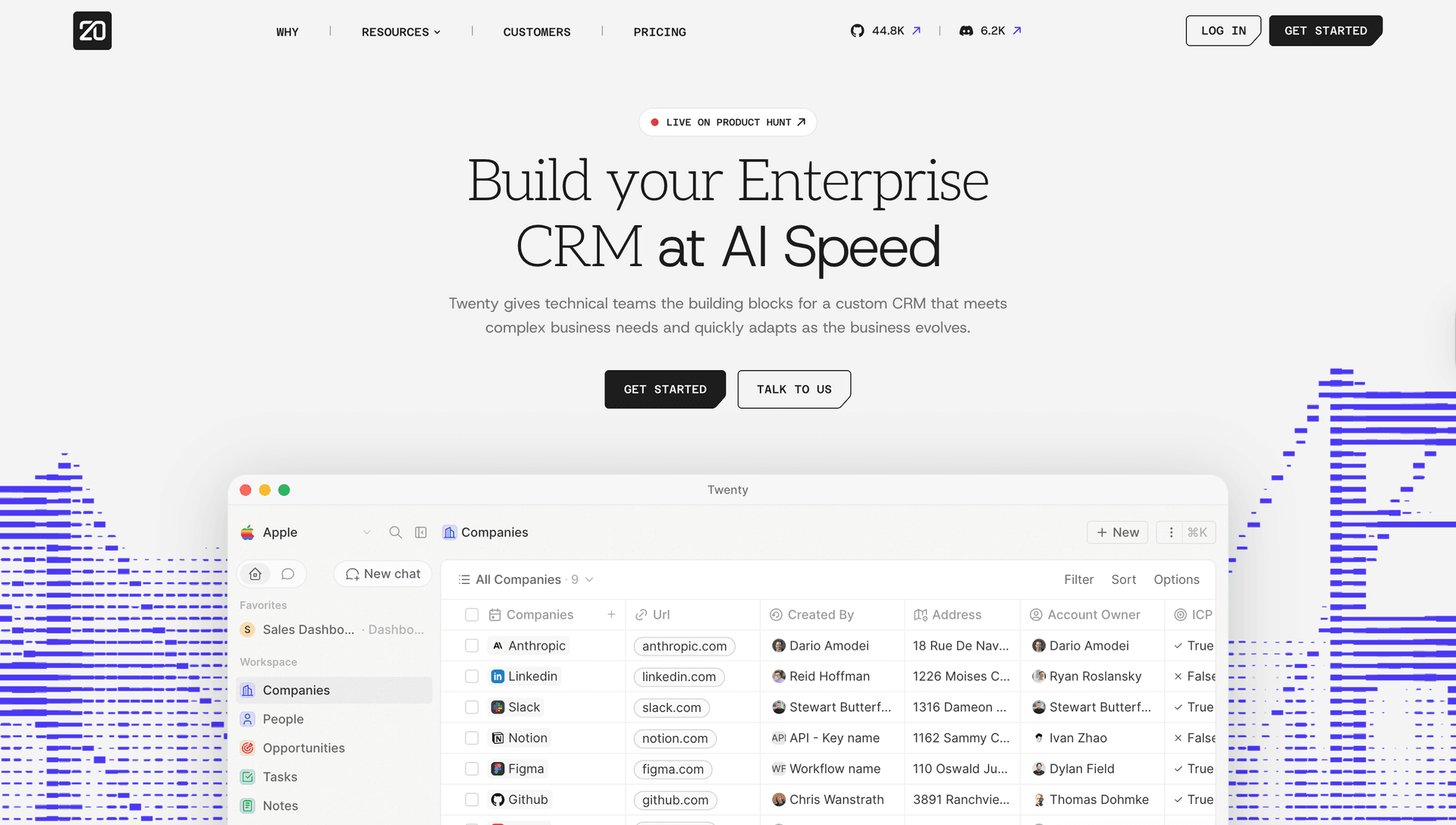Click GET STARTED in the top navigation
The height and width of the screenshot is (825, 1456).
(x=1326, y=31)
